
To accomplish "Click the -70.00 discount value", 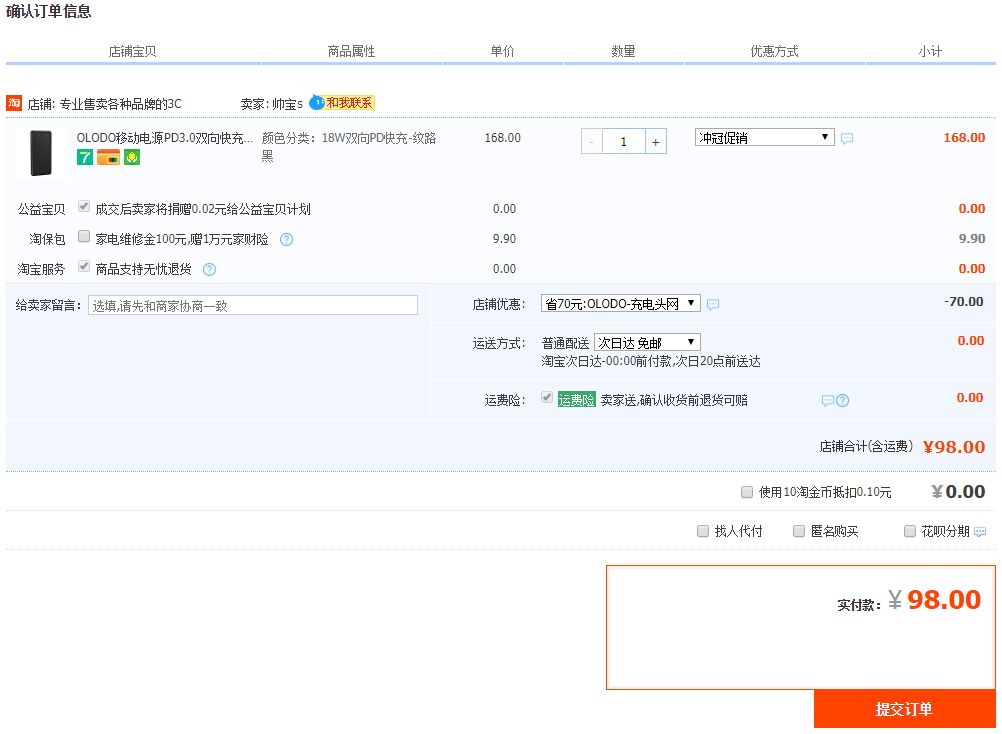I will [x=964, y=302].
